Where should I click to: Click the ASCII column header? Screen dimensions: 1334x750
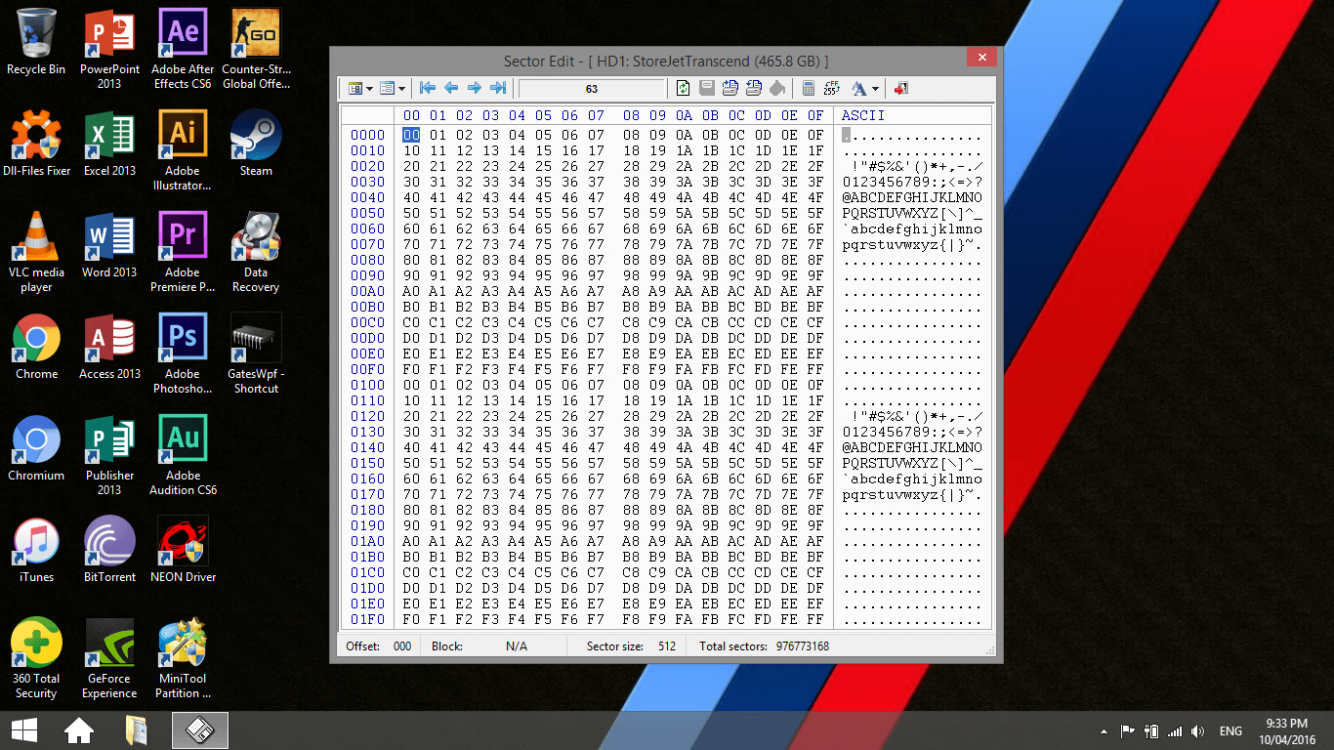coord(863,115)
